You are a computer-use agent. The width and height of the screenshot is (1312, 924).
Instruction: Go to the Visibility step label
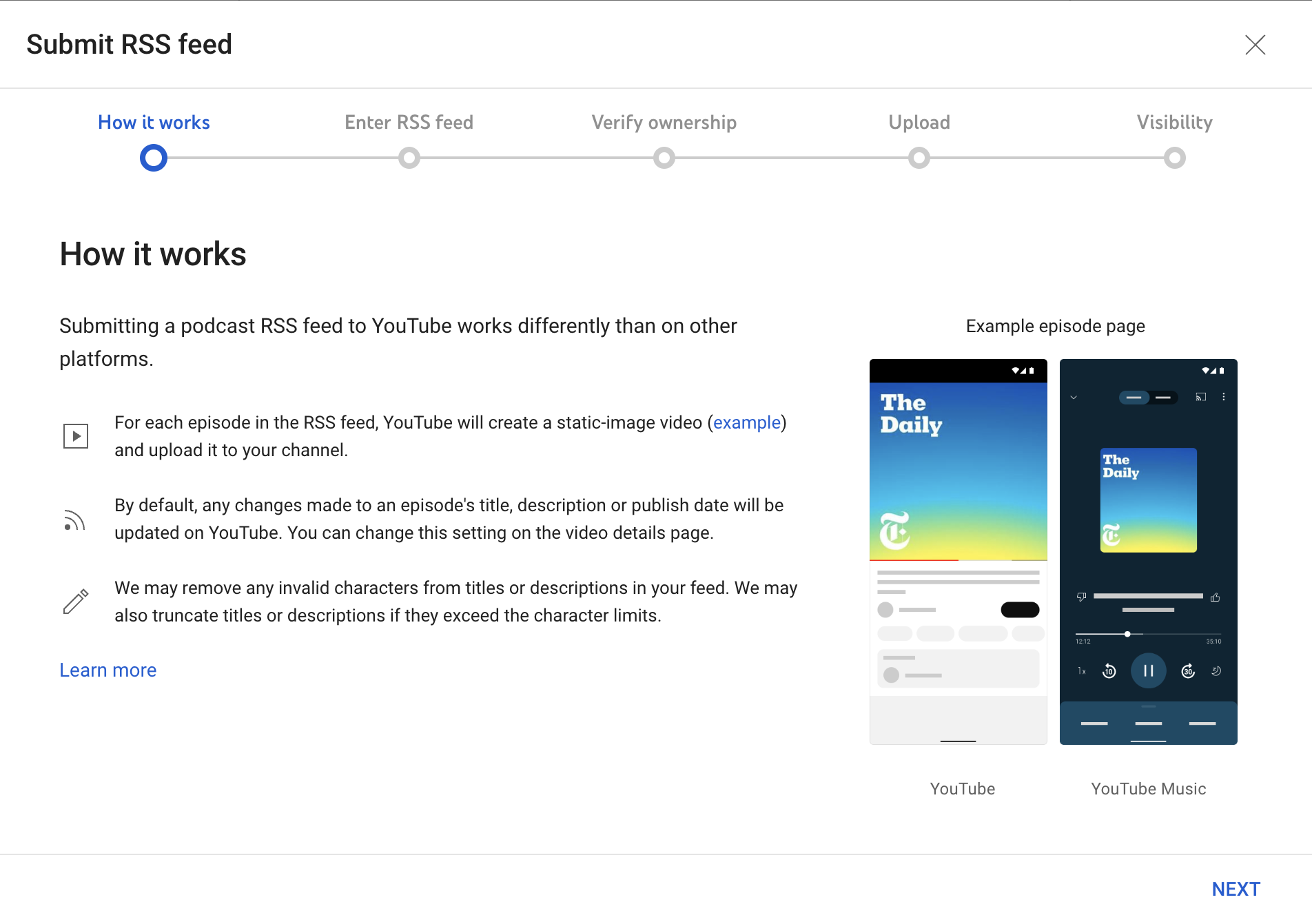1175,123
